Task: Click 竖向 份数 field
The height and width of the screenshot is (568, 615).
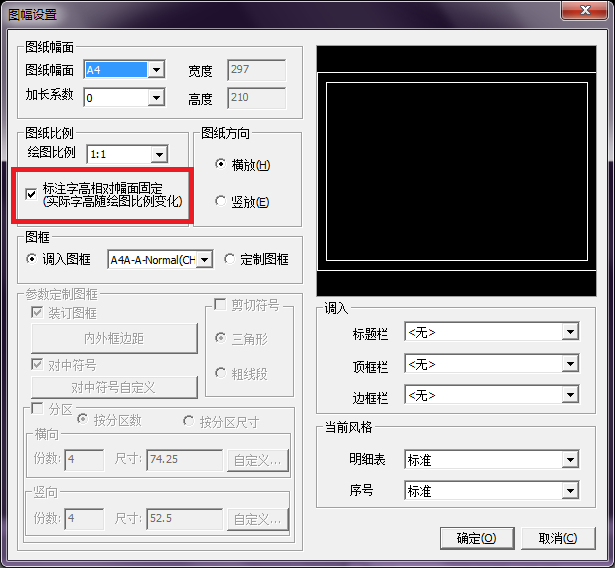Action: pyautogui.click(x=85, y=519)
